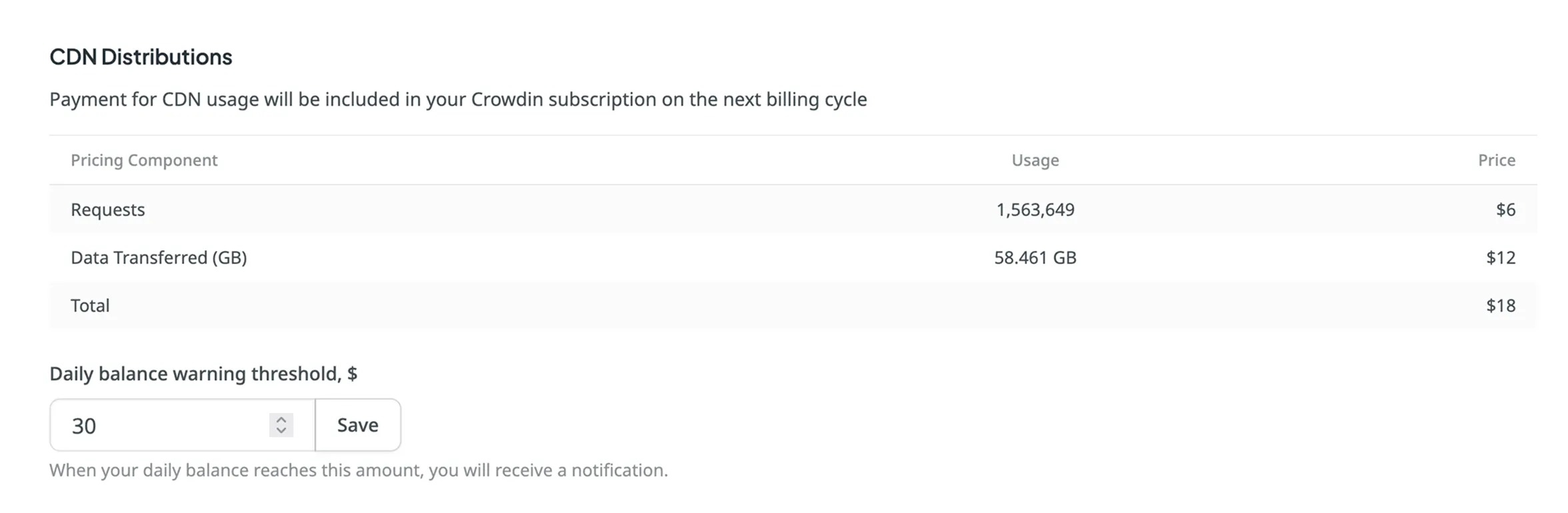Image resolution: width=1568 pixels, height=513 pixels.
Task: Click the 58.461 GB usage value
Action: tap(1035, 257)
